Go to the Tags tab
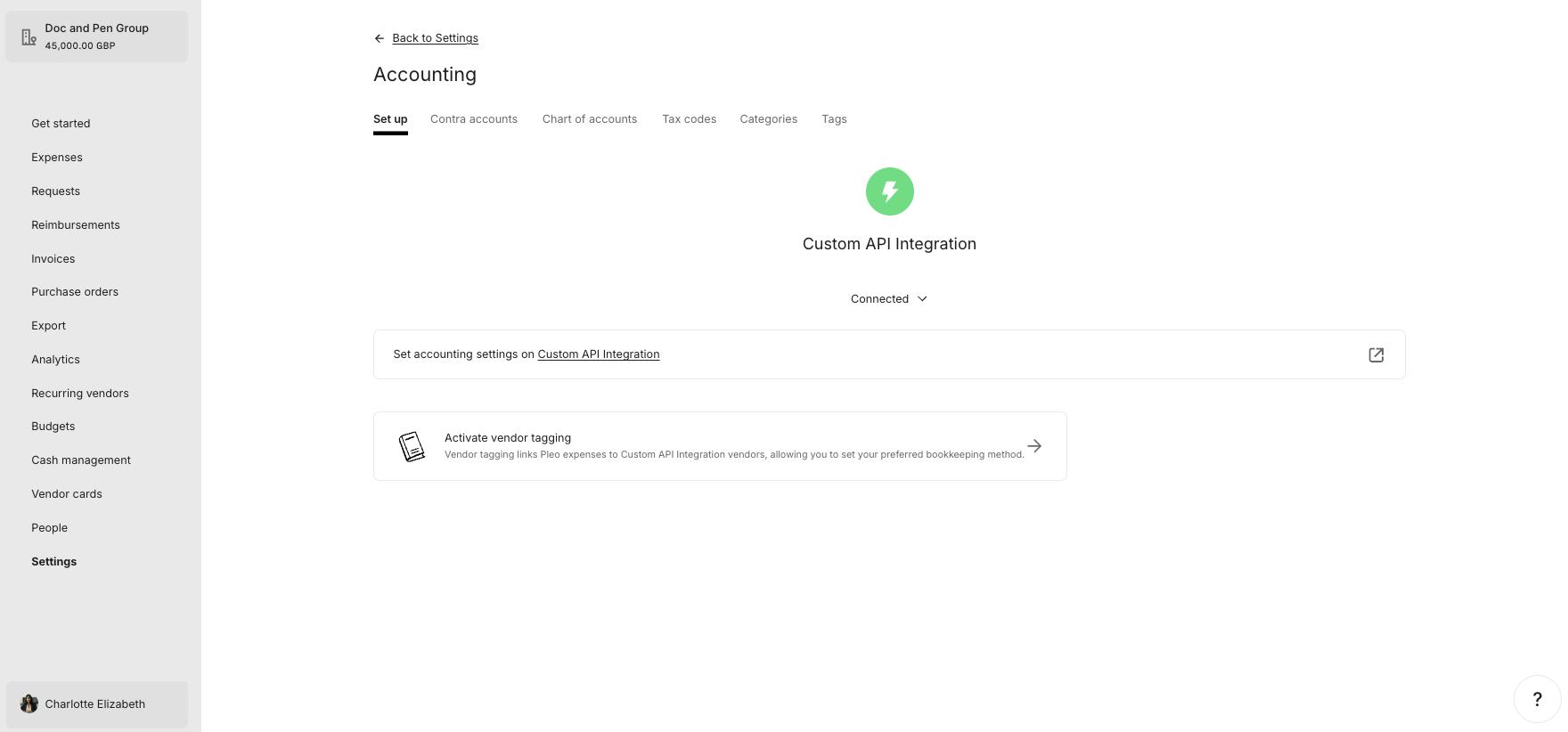 pyautogui.click(x=834, y=119)
